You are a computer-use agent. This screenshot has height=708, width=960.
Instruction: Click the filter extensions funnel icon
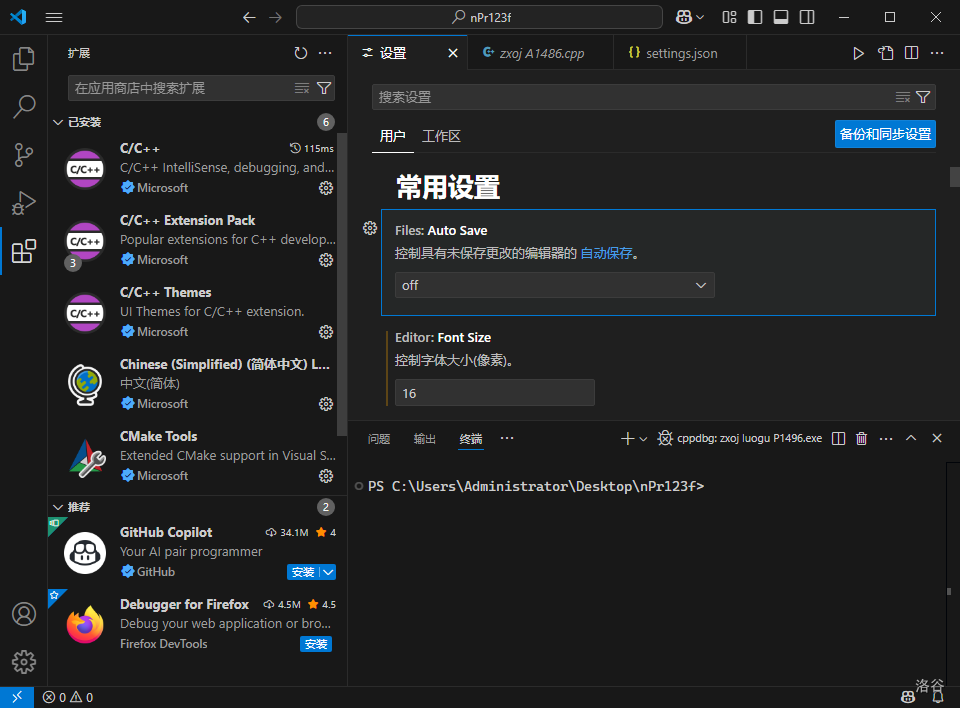(x=324, y=88)
